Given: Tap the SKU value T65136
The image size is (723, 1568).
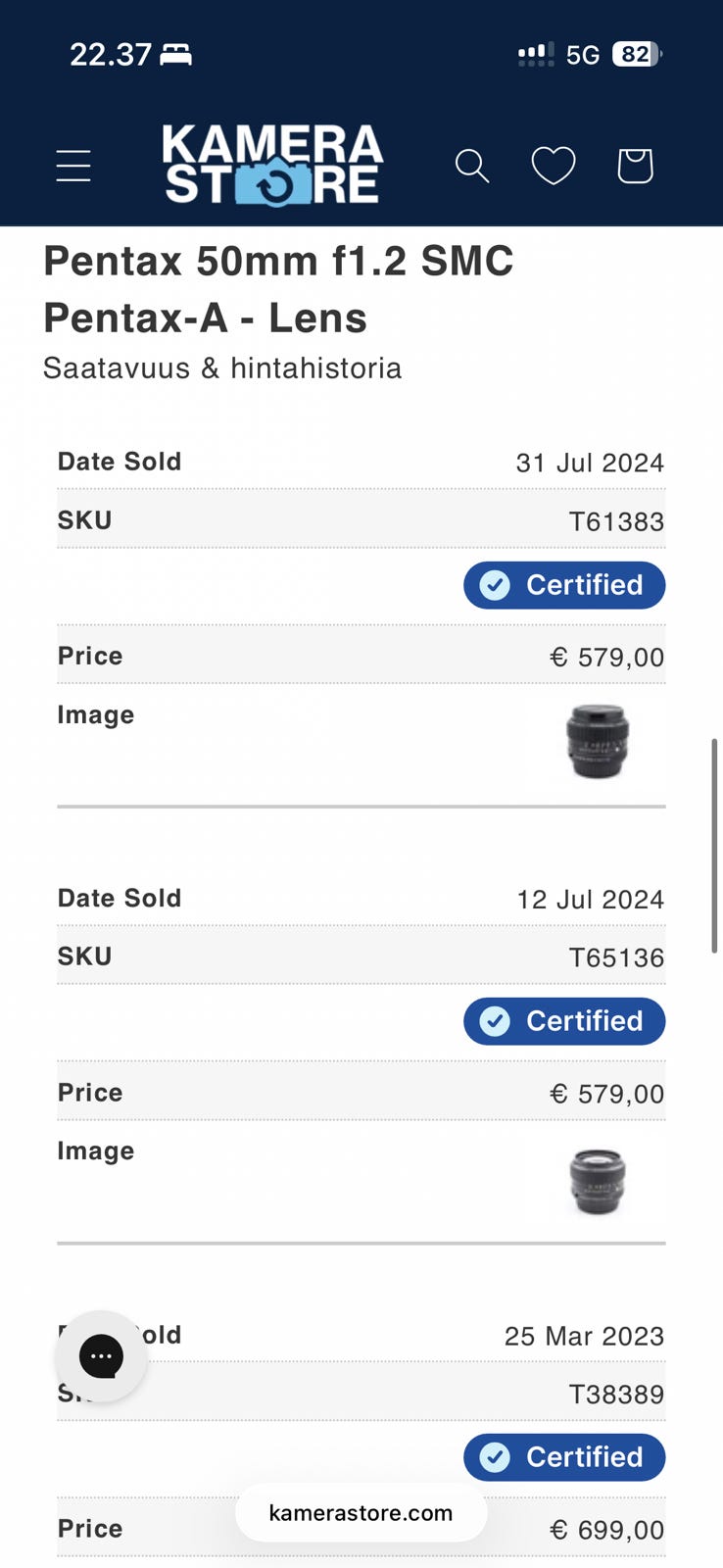Looking at the screenshot, I should tap(616, 957).
